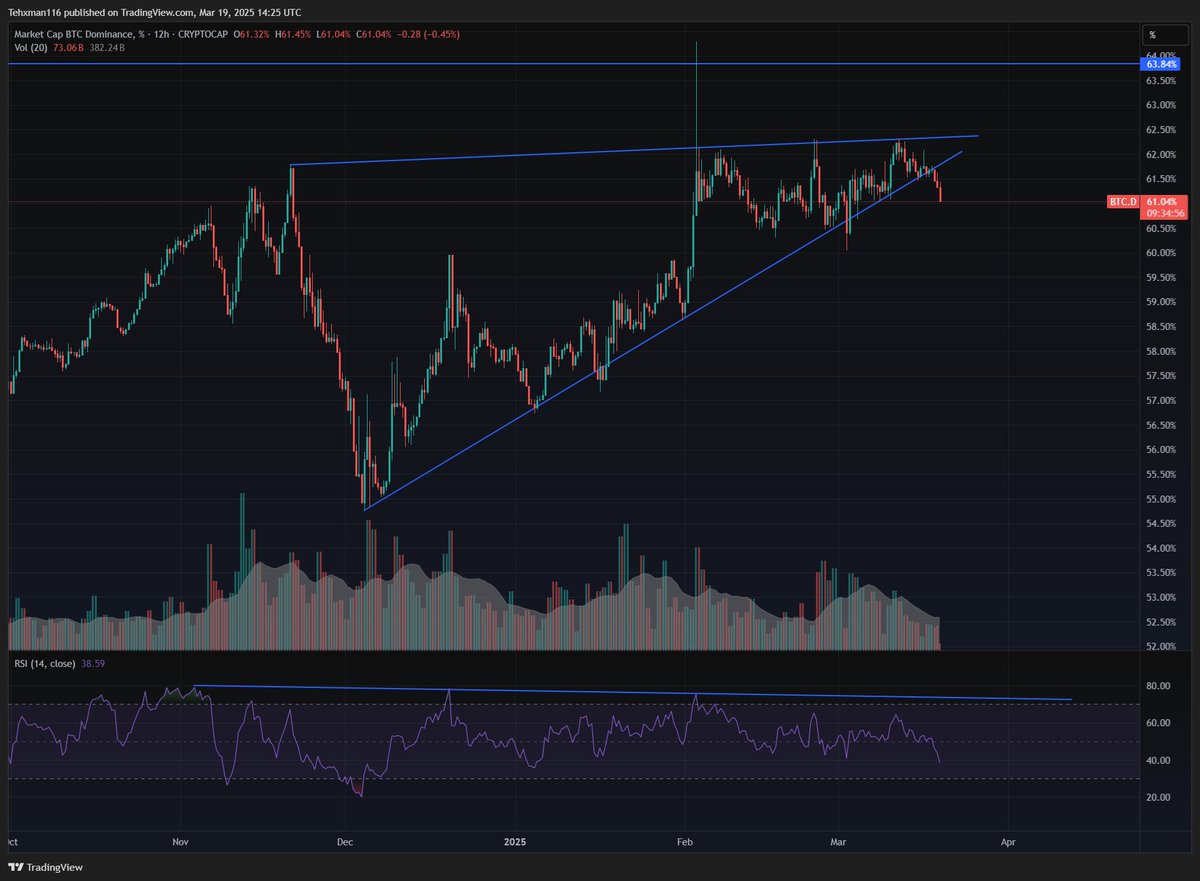This screenshot has height=881, width=1200.
Task: Click the 54.50% price axis label
Action: tap(1159, 524)
